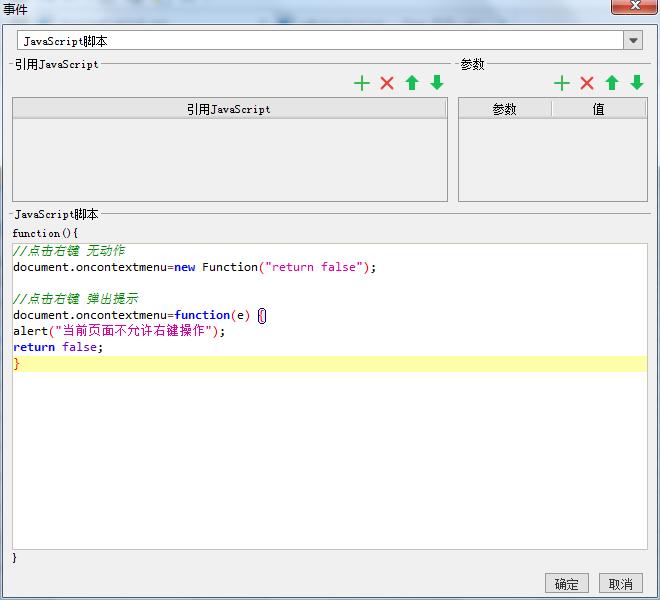
Task: Add a new parameter in the 参数 section
Action: tap(562, 83)
